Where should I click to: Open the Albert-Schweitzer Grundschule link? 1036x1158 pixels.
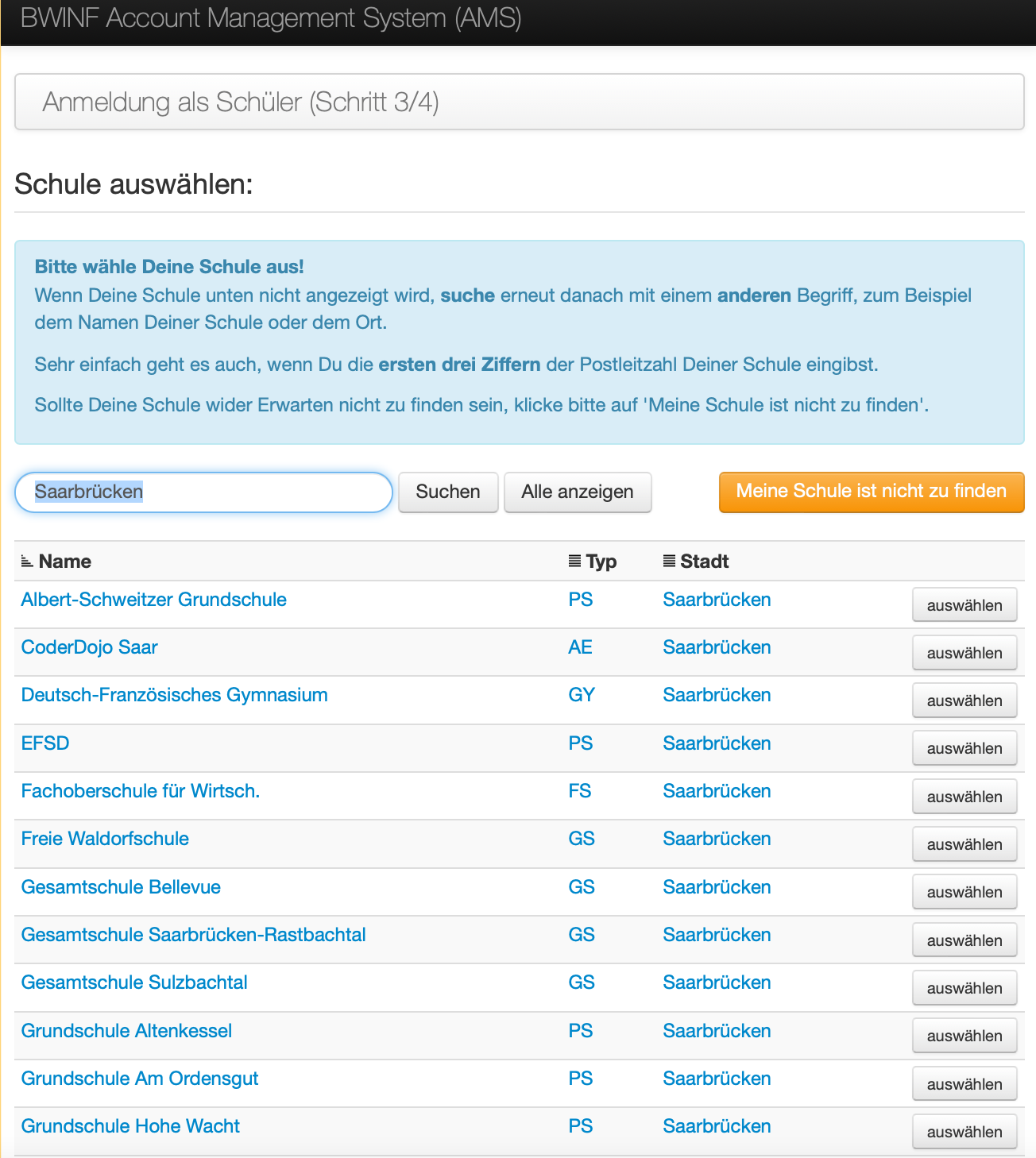153,600
